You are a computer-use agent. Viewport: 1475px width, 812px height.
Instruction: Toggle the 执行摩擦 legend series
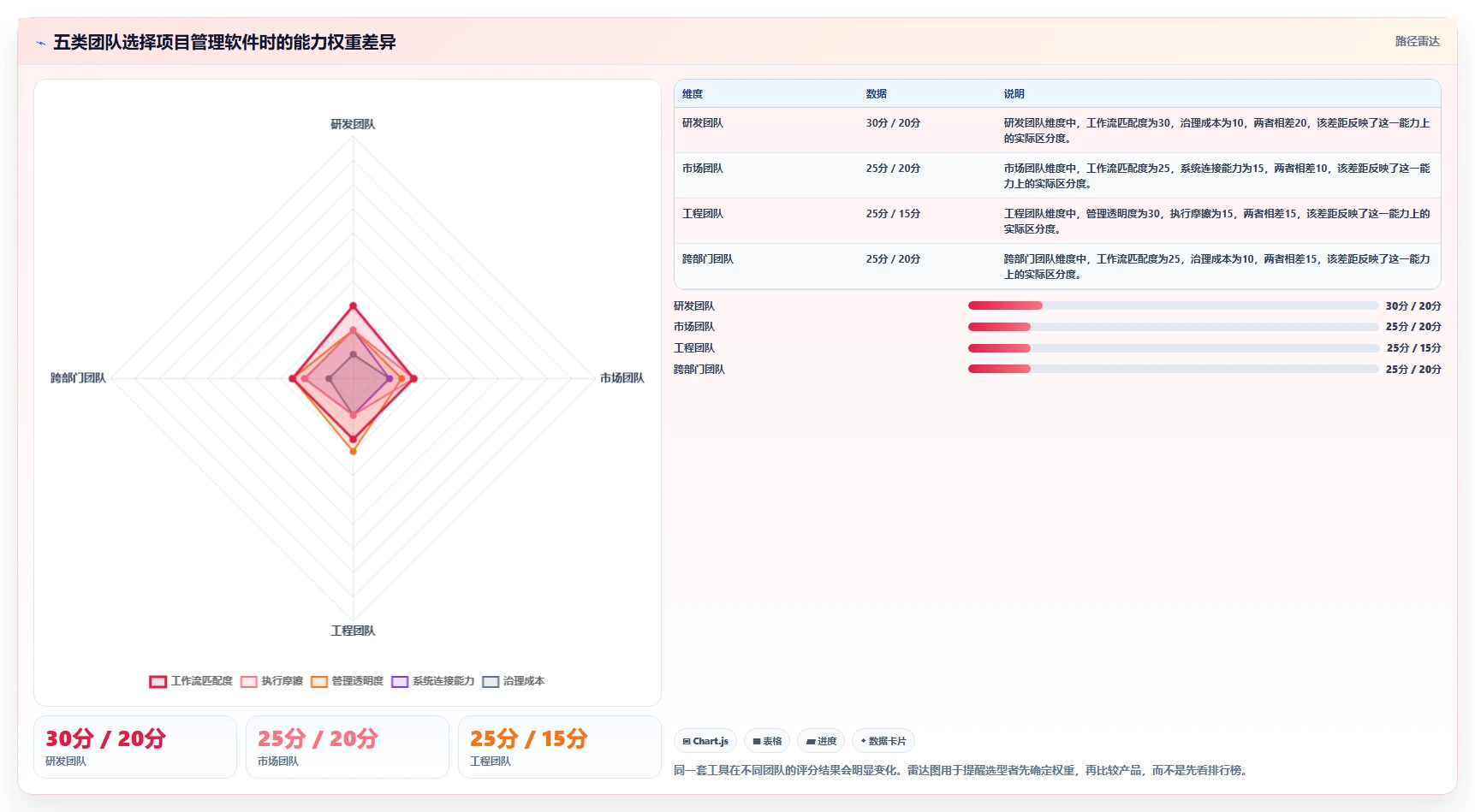point(272,681)
